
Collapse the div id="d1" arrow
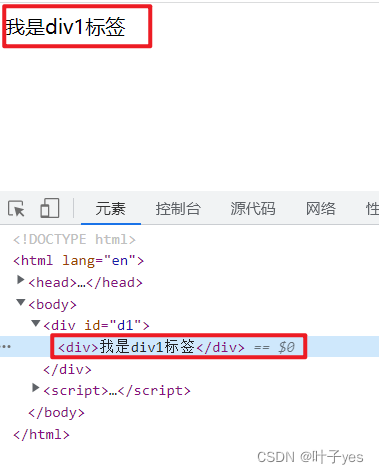tap(36, 323)
